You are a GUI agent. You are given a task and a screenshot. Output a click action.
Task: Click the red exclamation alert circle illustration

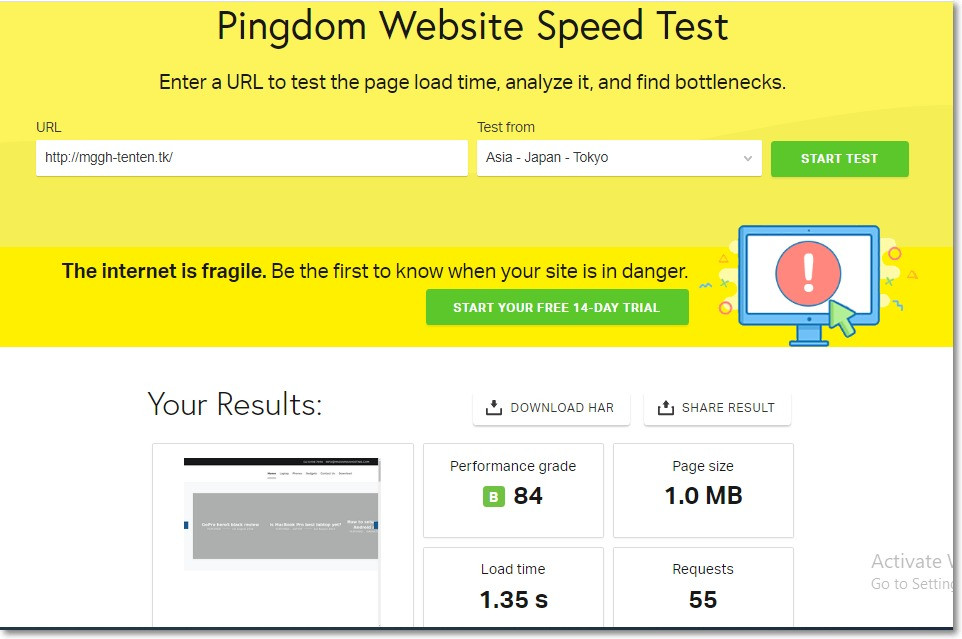pyautogui.click(x=808, y=274)
